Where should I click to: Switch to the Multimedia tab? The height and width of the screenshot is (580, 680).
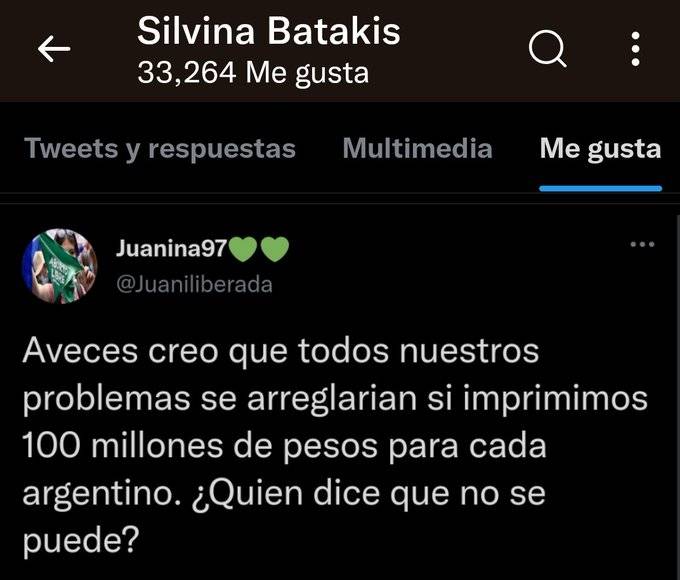418,148
